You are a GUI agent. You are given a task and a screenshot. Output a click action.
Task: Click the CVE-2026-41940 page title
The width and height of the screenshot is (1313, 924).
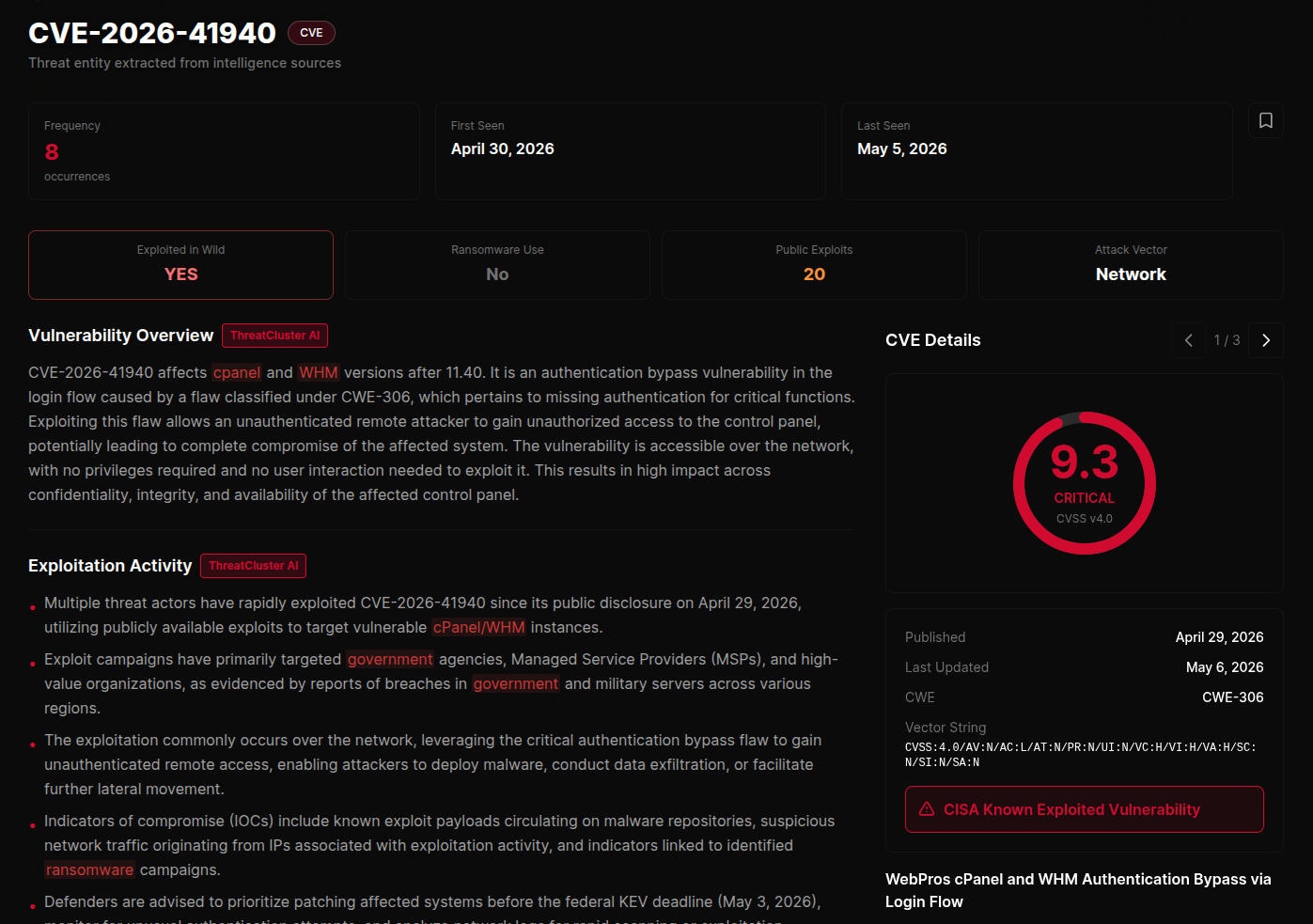coord(152,33)
